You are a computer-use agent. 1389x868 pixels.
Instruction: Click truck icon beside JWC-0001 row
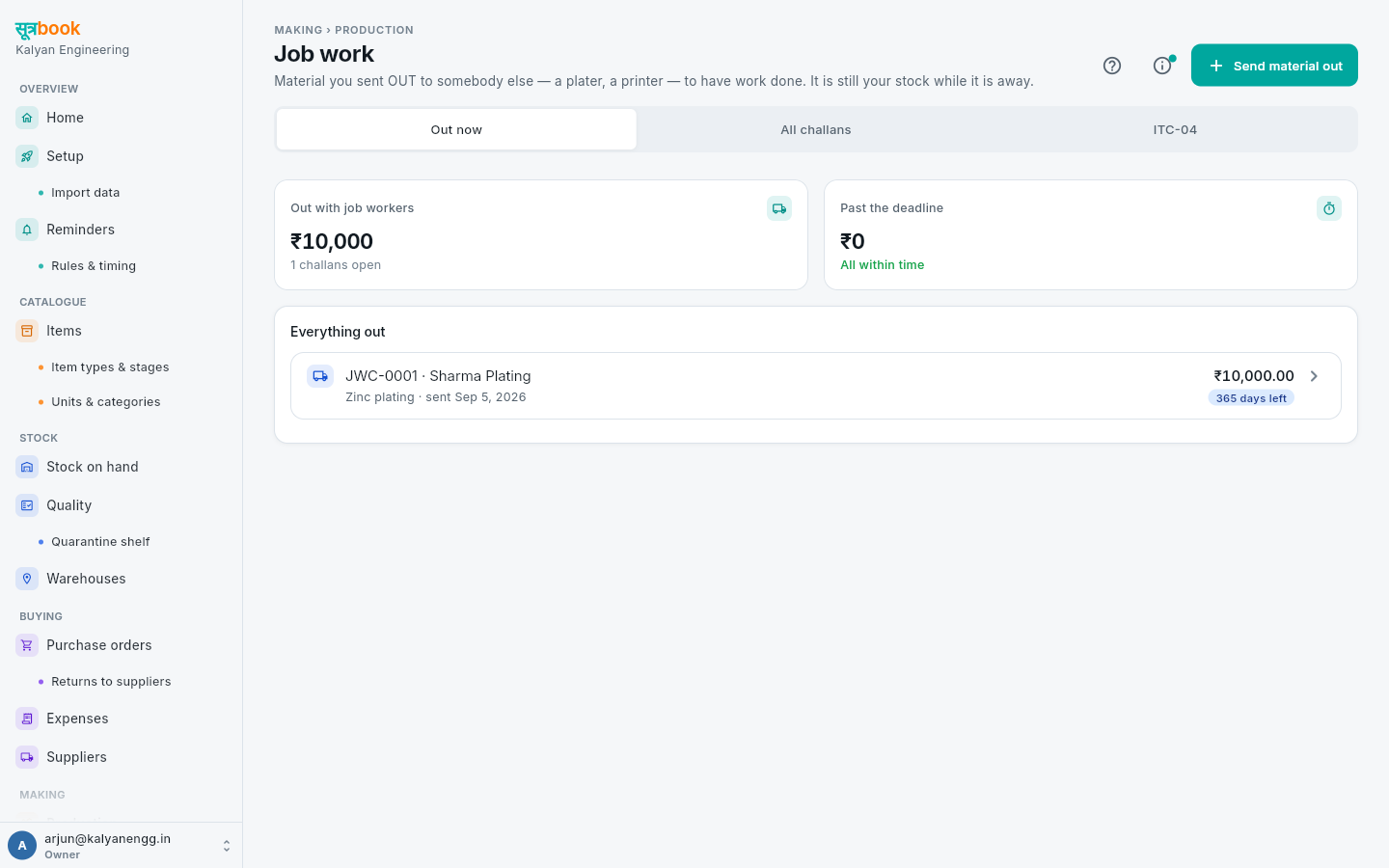(x=320, y=376)
